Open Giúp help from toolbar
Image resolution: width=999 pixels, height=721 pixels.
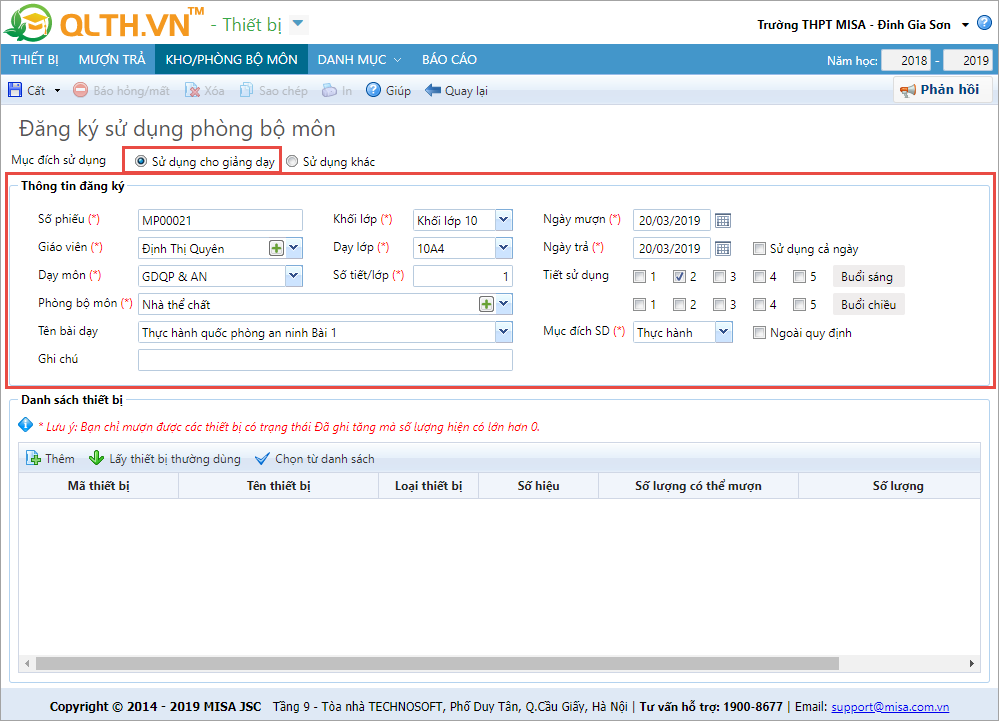pos(388,90)
